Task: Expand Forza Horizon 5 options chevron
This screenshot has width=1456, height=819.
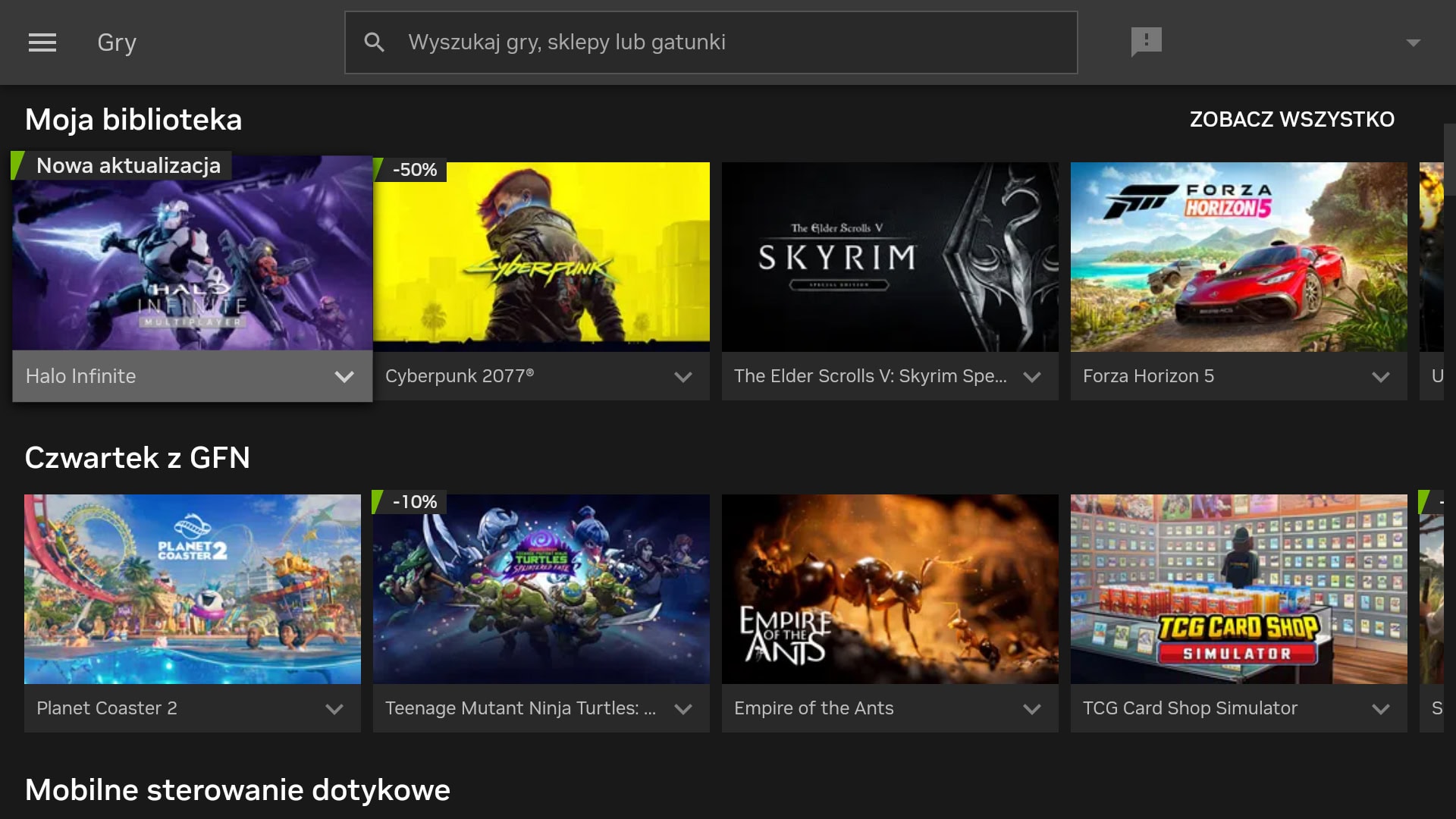Action: 1381,377
